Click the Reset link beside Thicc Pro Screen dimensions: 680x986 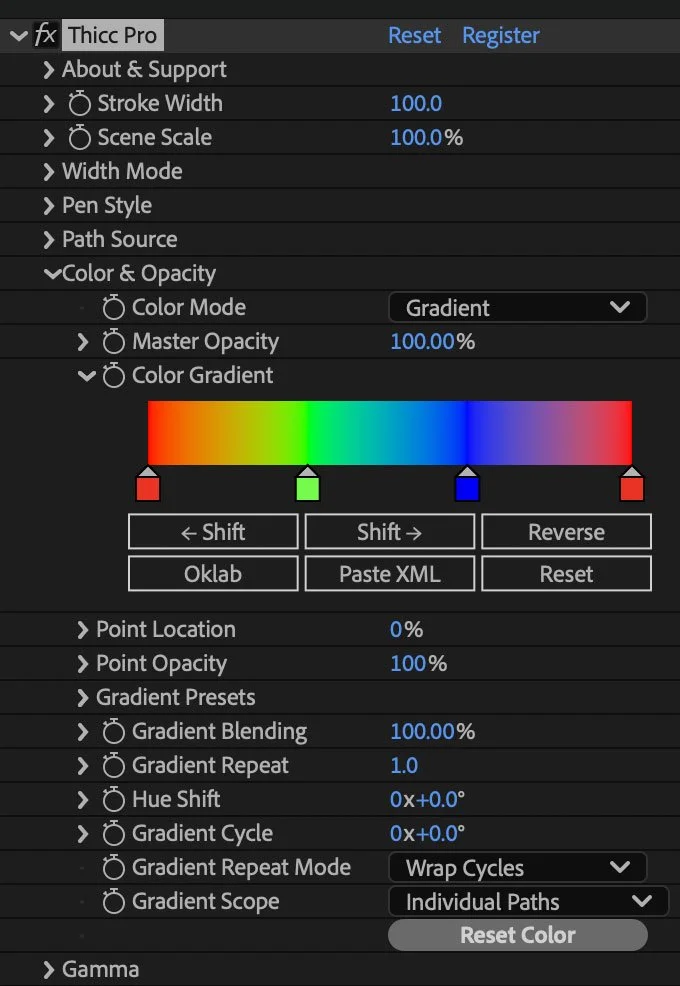pos(415,35)
